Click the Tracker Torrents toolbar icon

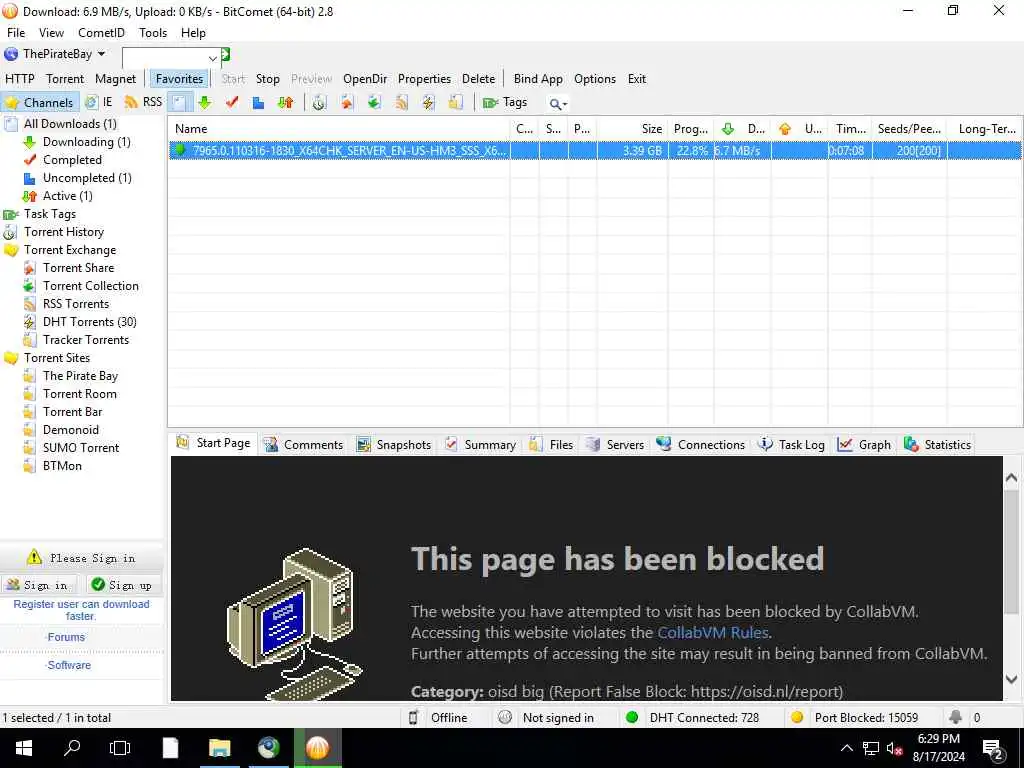455,102
